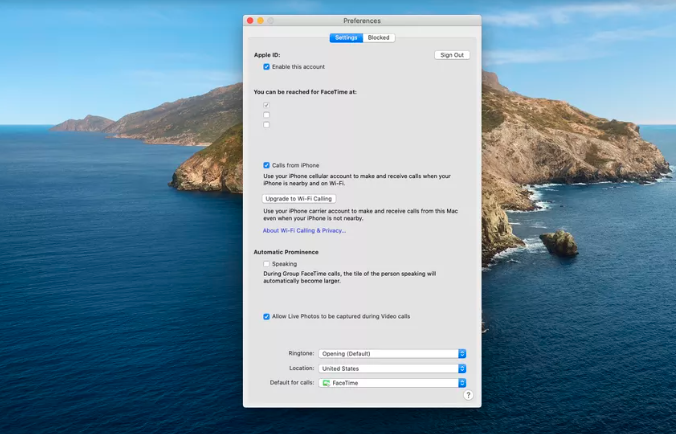Toggle the third FaceTime address checkbox
The height and width of the screenshot is (434, 676).
tap(266, 125)
